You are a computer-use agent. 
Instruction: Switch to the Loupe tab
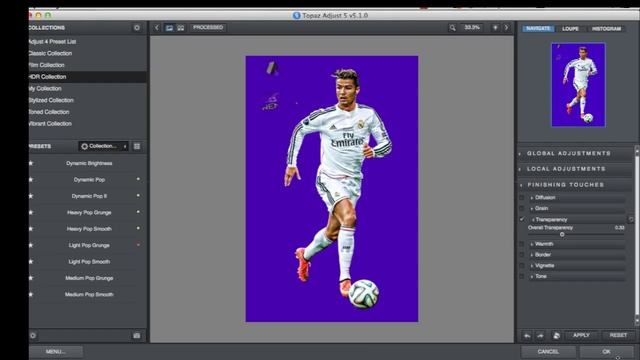[570, 29]
